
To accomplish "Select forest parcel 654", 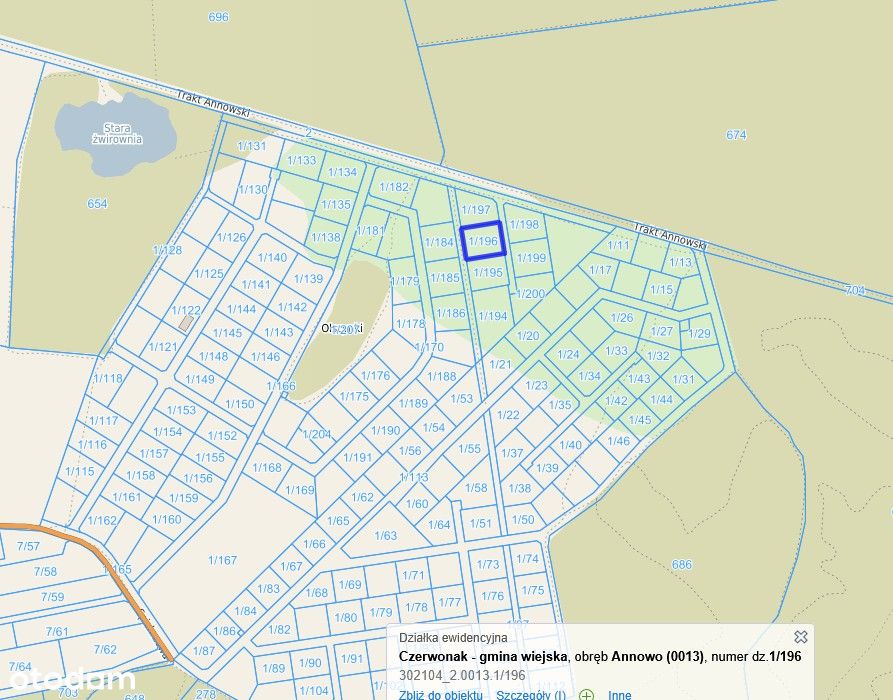I will click(x=97, y=203).
